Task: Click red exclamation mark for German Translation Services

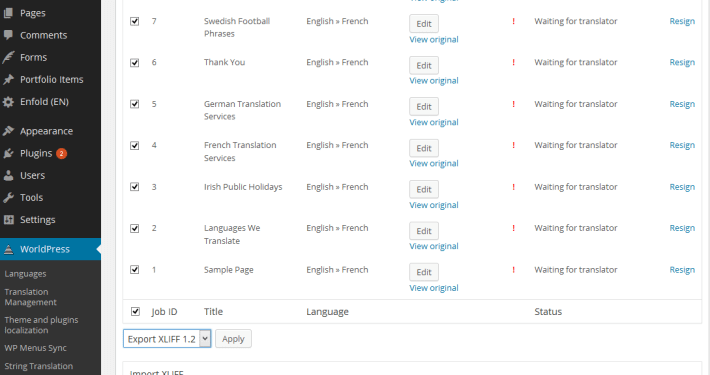Action: (x=513, y=104)
